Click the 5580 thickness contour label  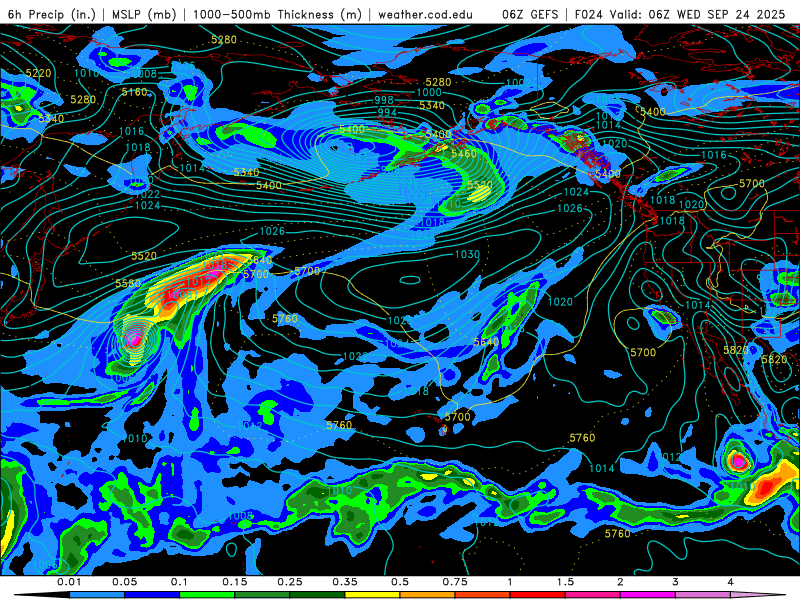coord(128,284)
